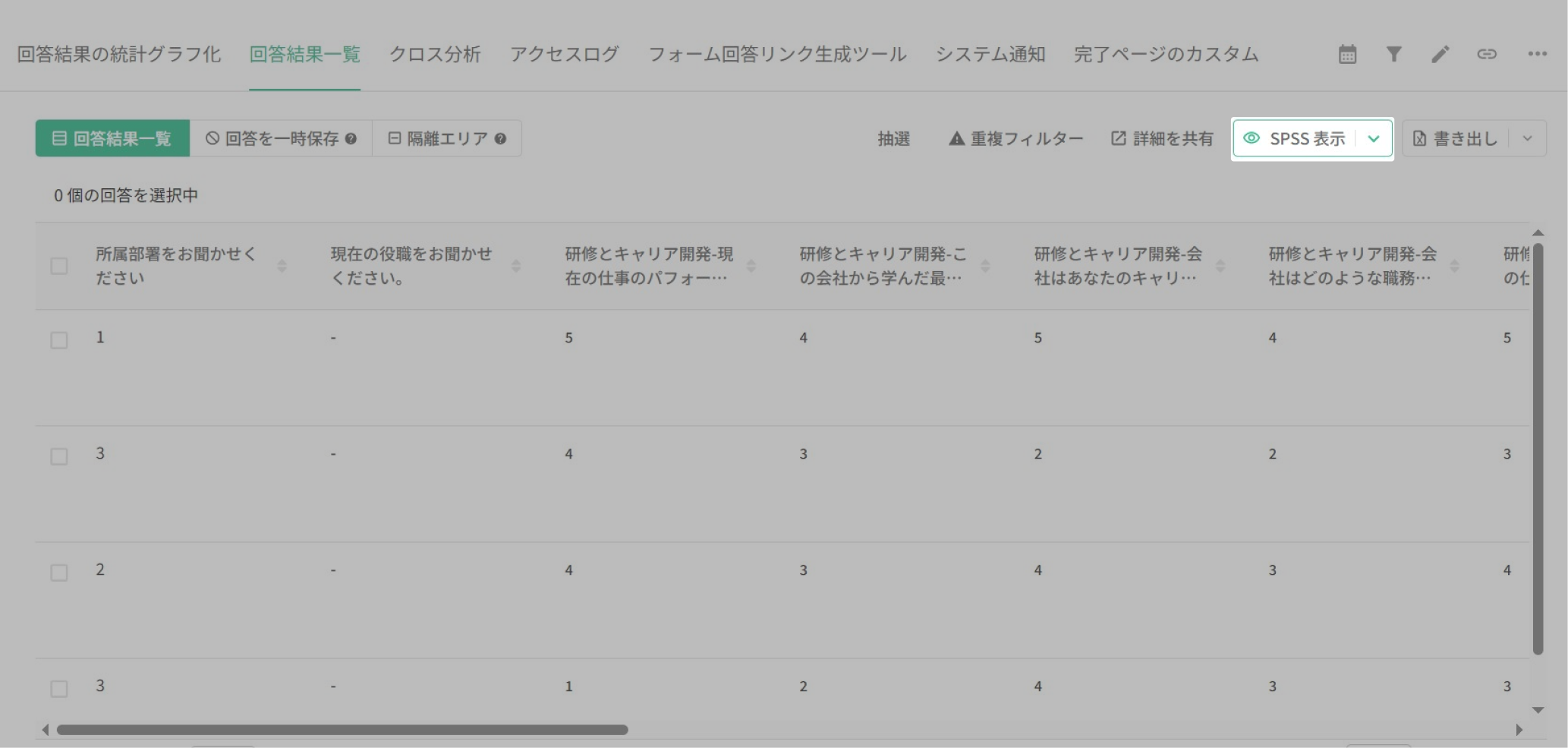Screen dimensions: 1568x748
Task: Switch to the クロス分析 tab
Action: [435, 55]
